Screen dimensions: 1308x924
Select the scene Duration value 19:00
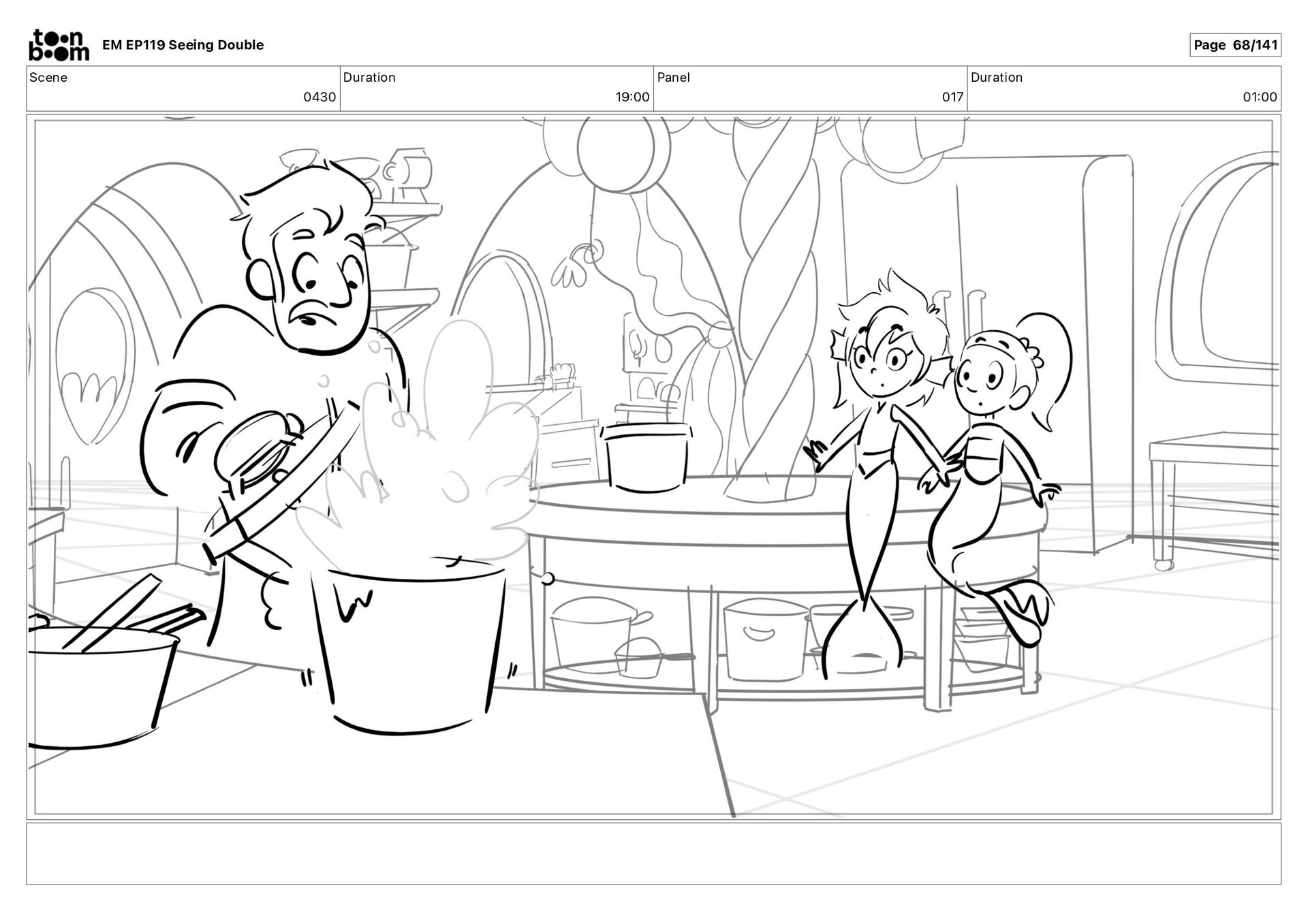[x=632, y=97]
